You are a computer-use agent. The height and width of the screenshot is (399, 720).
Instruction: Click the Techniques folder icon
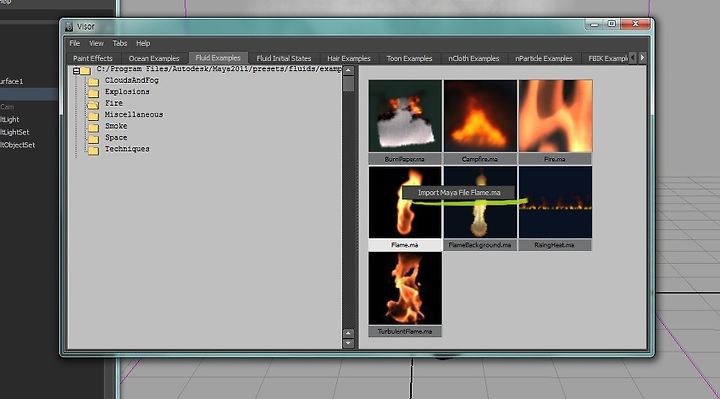(94, 150)
